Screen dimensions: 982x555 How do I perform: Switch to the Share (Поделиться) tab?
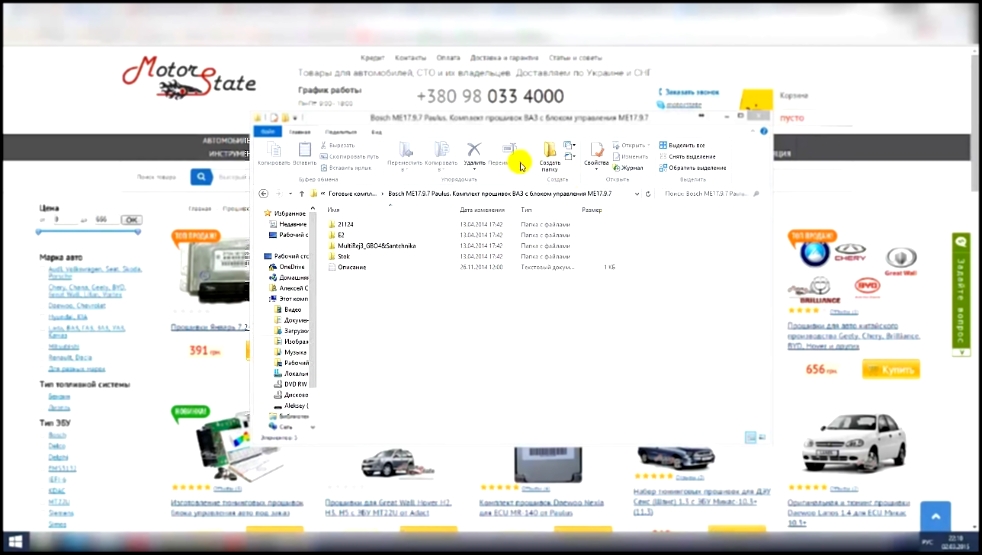click(341, 132)
